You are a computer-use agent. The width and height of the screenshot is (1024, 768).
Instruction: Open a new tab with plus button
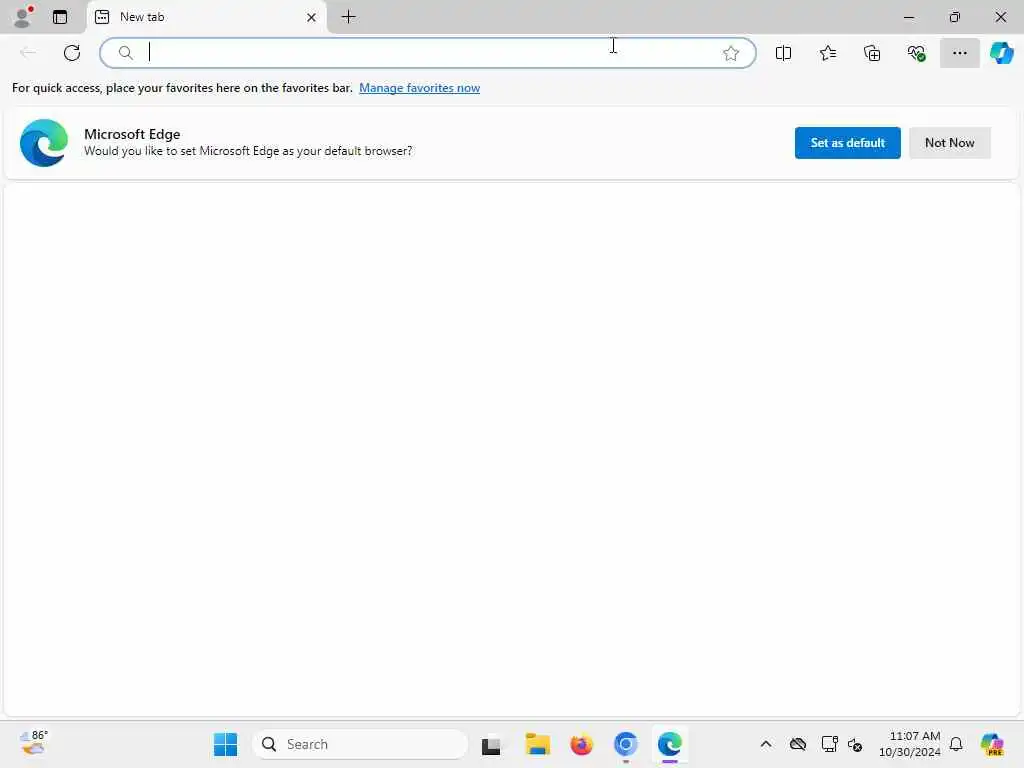point(349,17)
